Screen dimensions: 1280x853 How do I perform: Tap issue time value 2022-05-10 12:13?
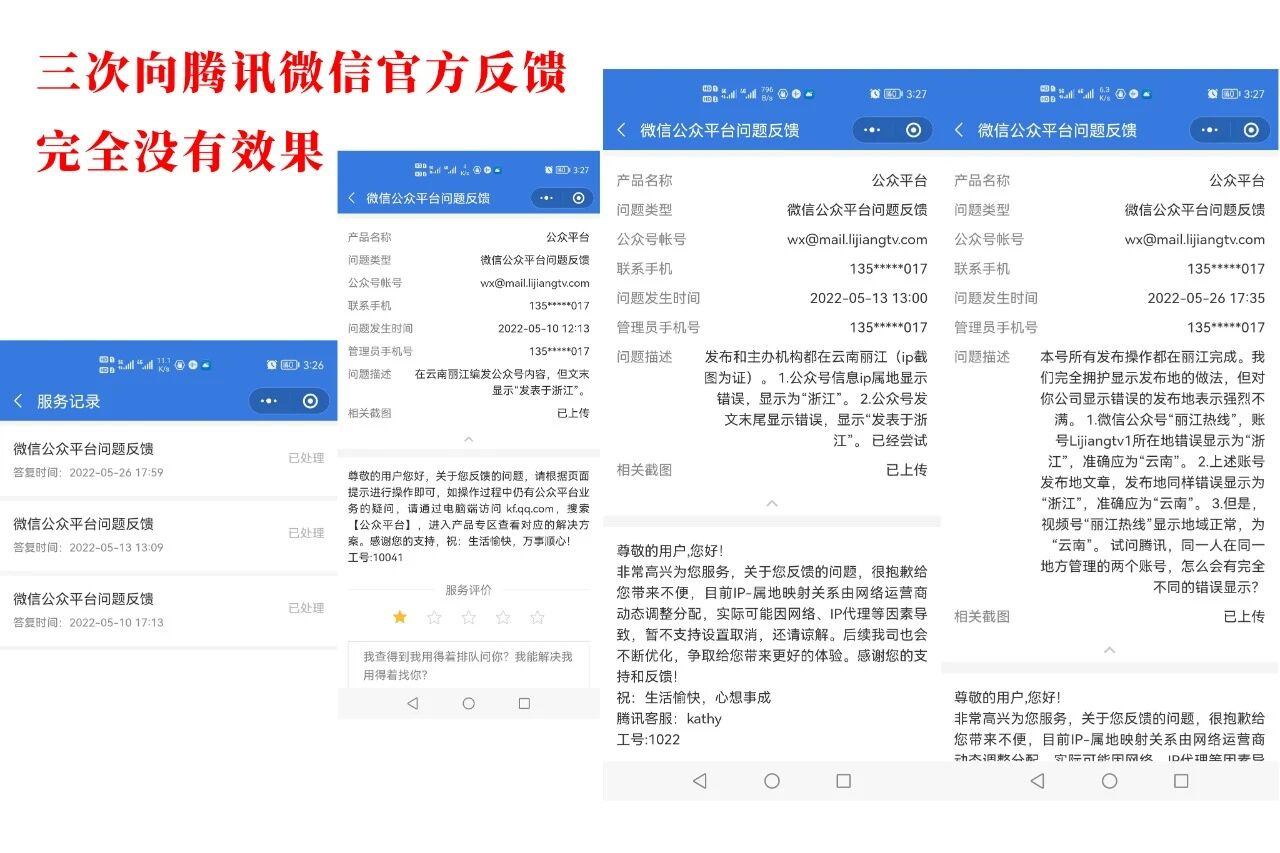tap(544, 328)
